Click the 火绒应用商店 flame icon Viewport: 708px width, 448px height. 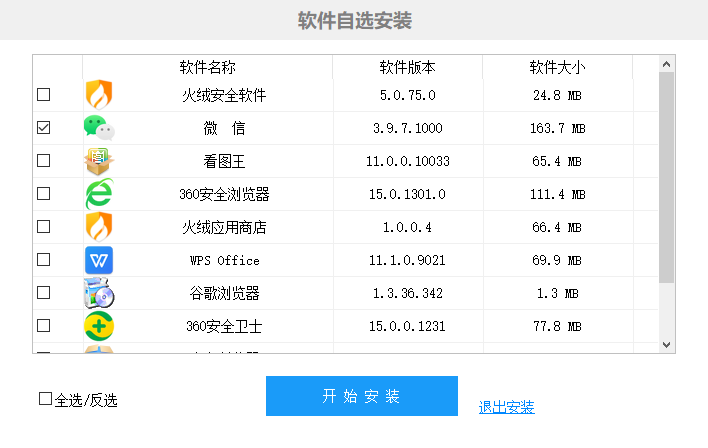(x=99, y=227)
